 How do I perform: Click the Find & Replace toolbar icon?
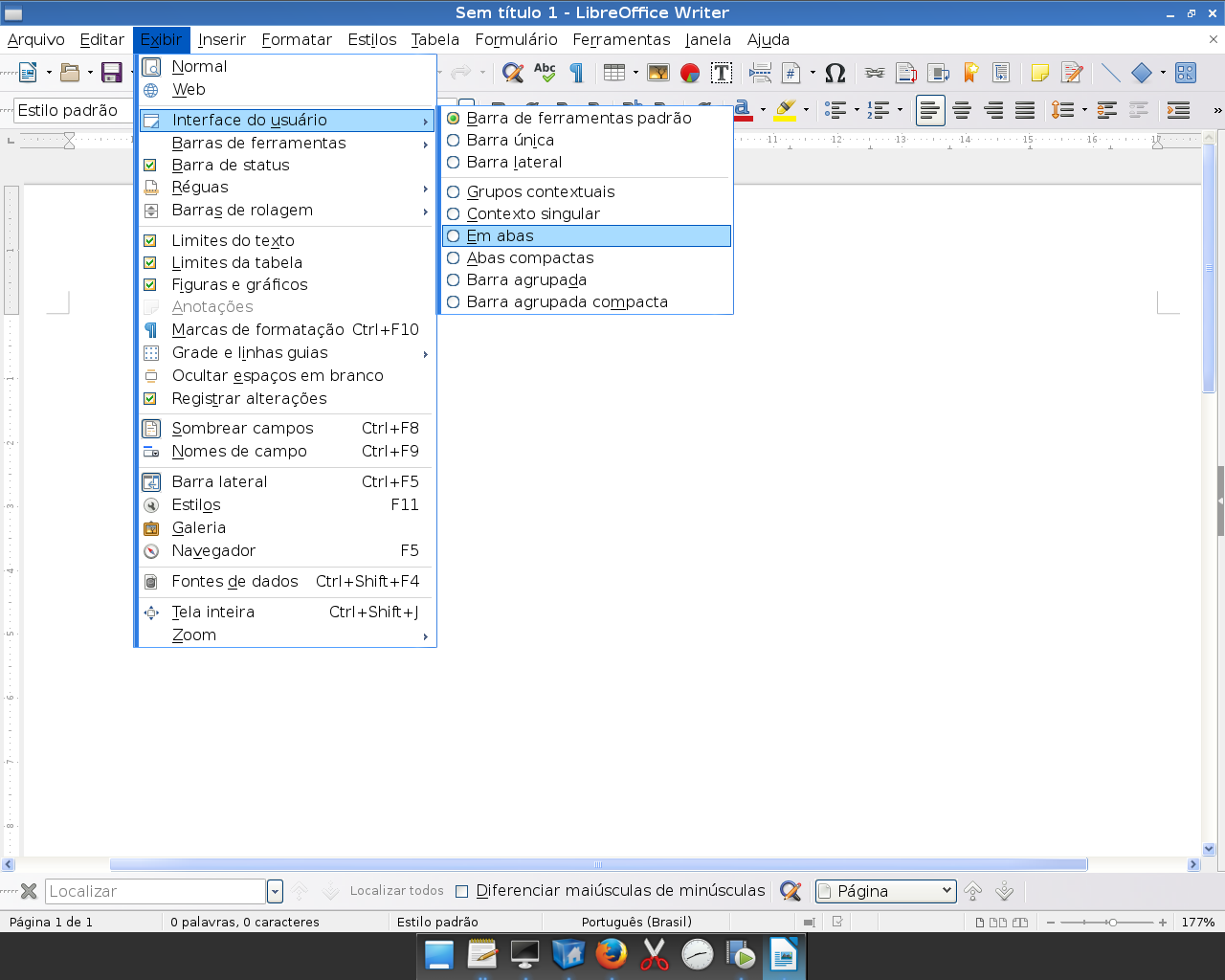513,73
